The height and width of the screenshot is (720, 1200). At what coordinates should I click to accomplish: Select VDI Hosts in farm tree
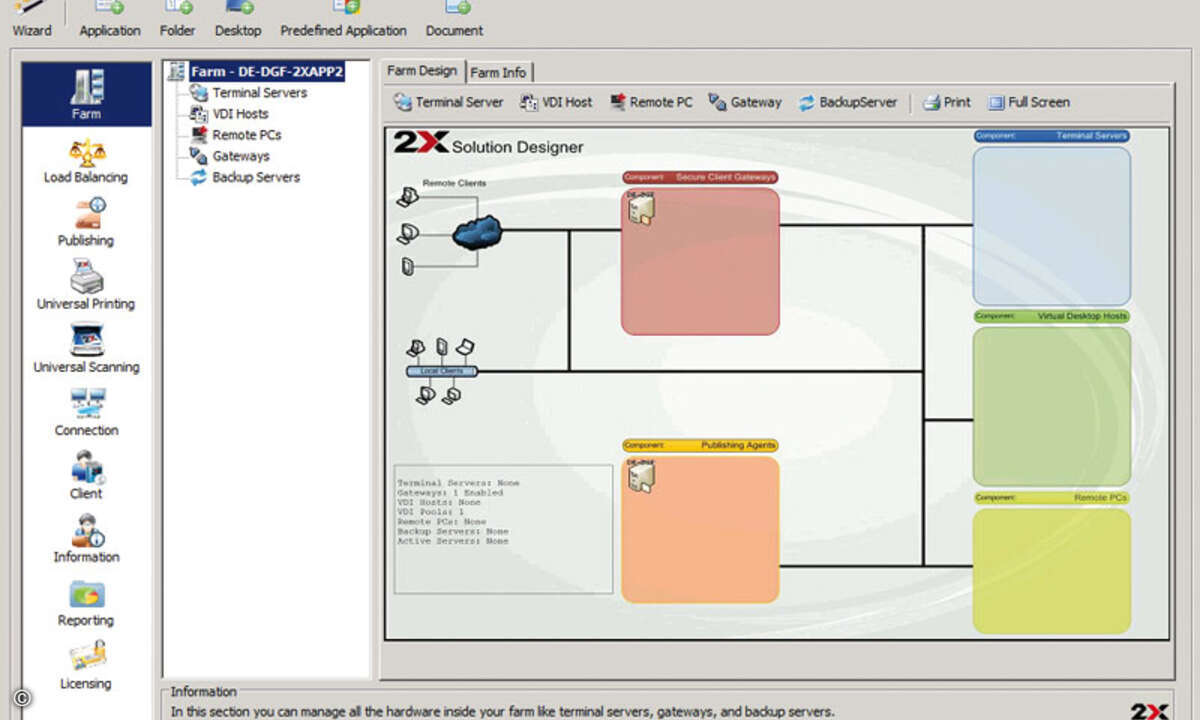[x=228, y=114]
